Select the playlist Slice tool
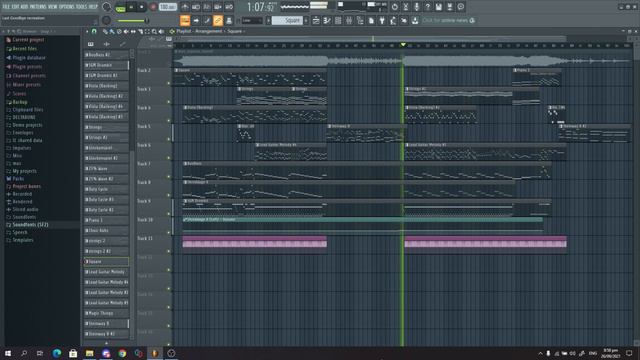The height and width of the screenshot is (360, 640). [x=140, y=31]
